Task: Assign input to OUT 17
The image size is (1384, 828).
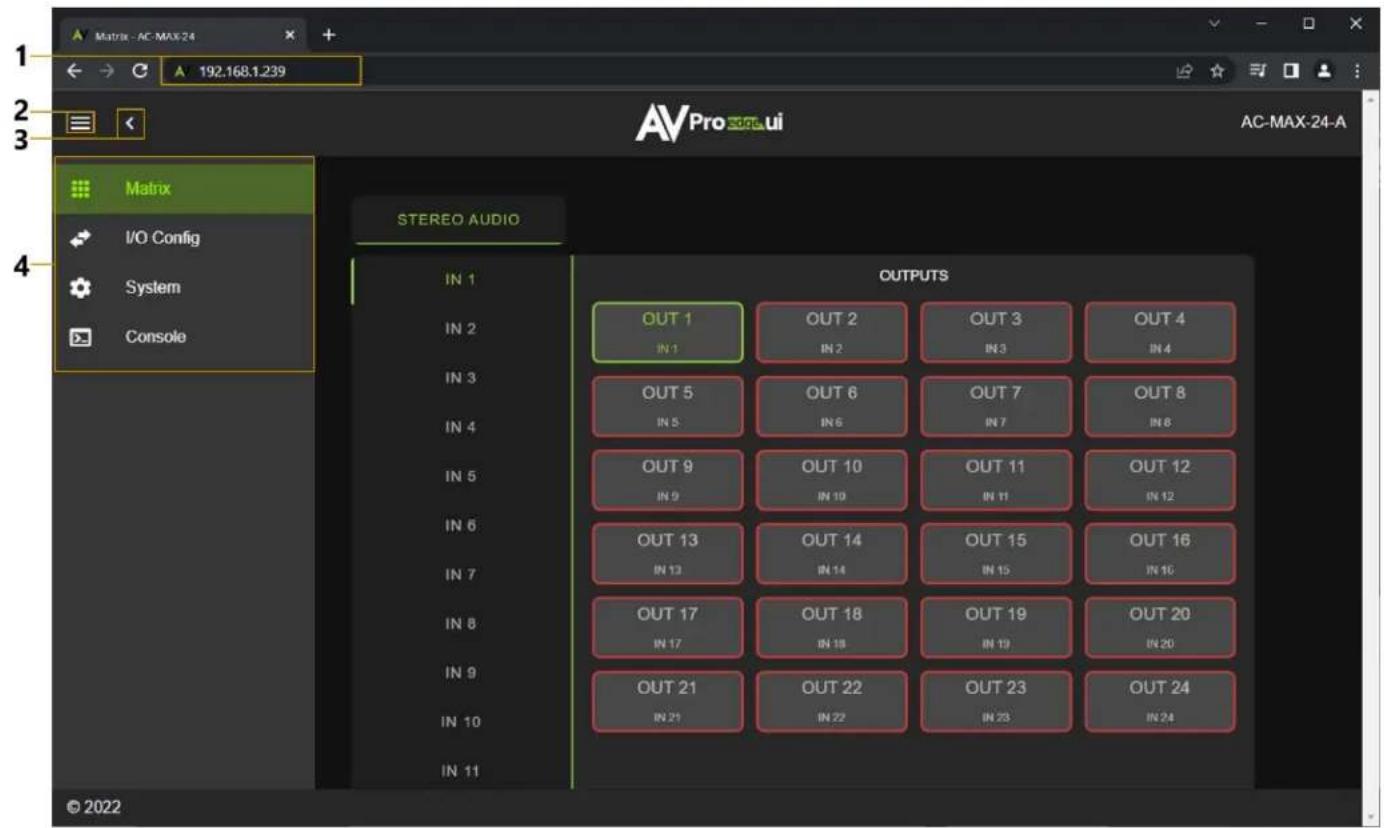Action: [x=667, y=628]
